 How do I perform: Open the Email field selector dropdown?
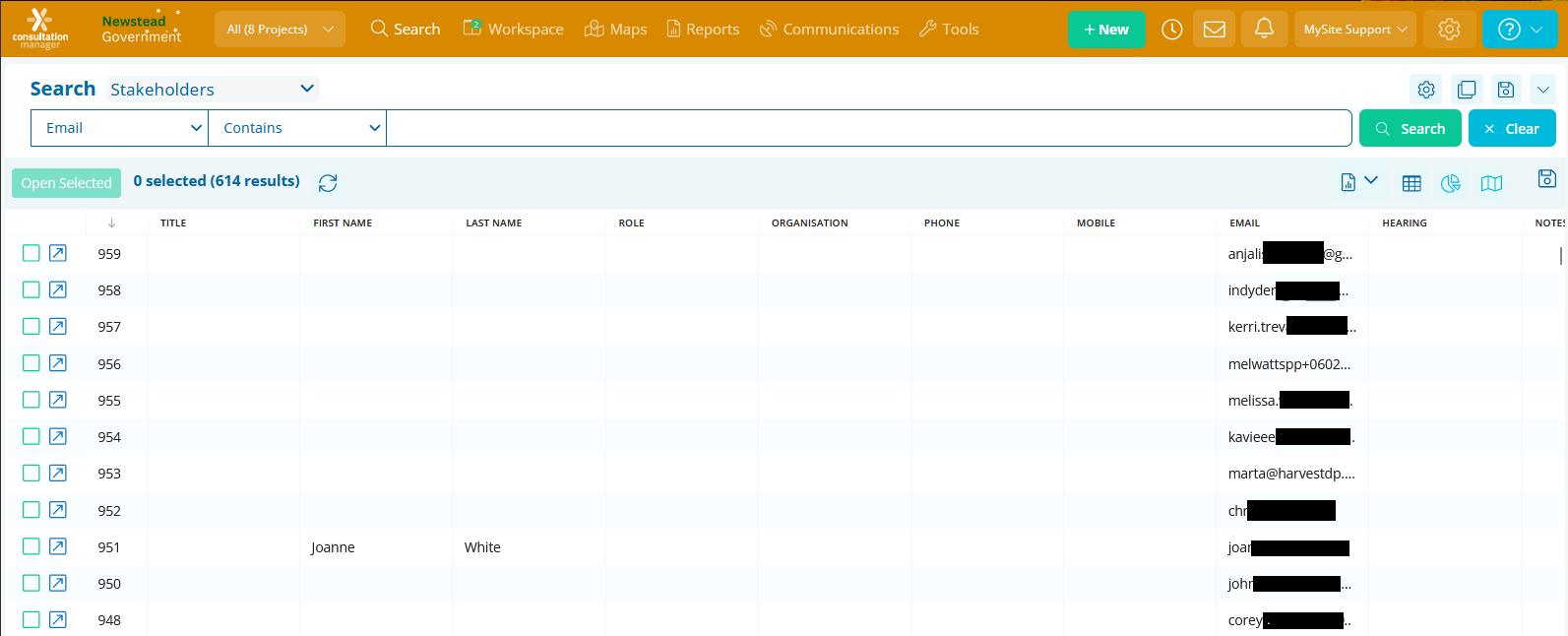(x=120, y=128)
